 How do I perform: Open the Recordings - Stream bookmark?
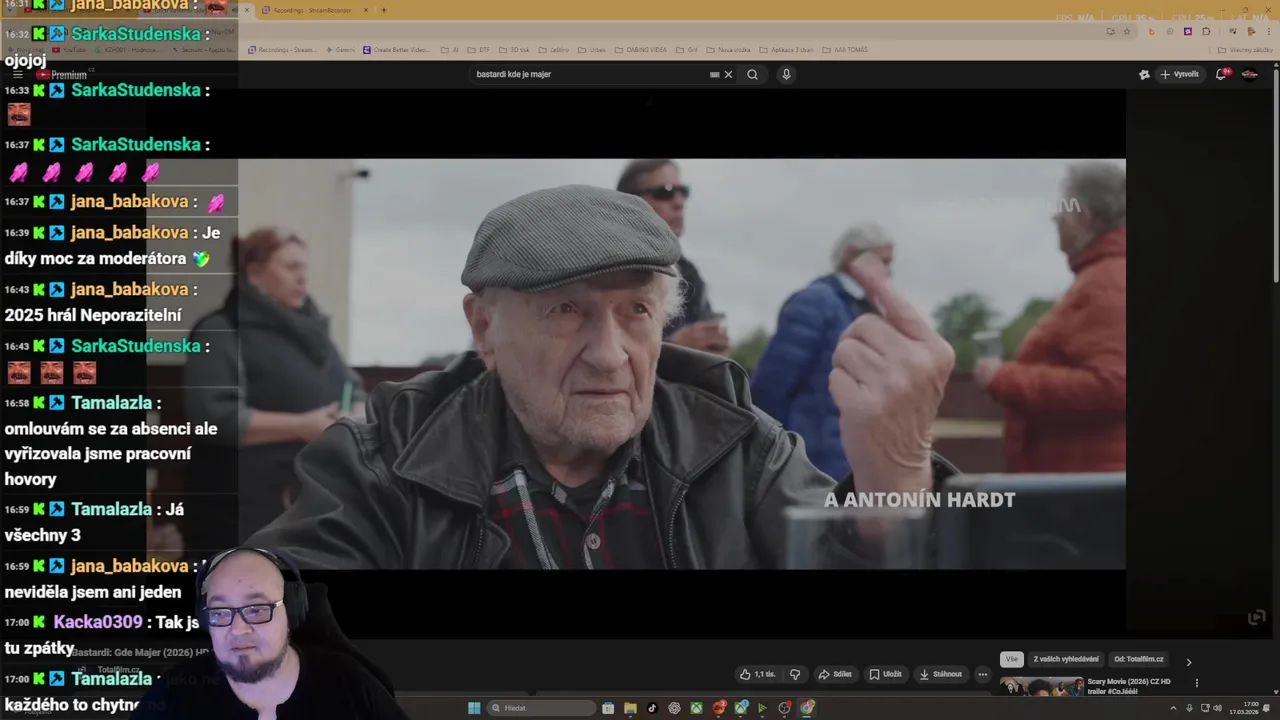283,50
